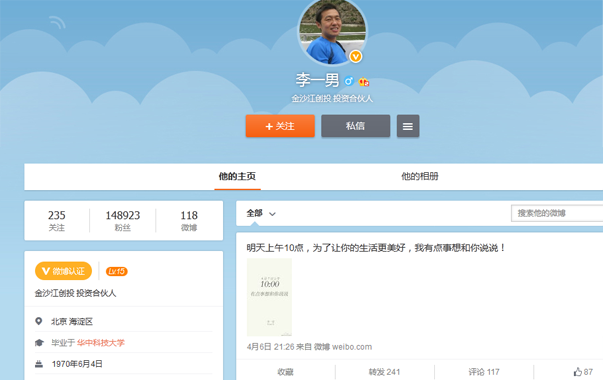603x380 pixels.
Task: Open the 10:00 post image thumbnail
Action: coord(269,297)
